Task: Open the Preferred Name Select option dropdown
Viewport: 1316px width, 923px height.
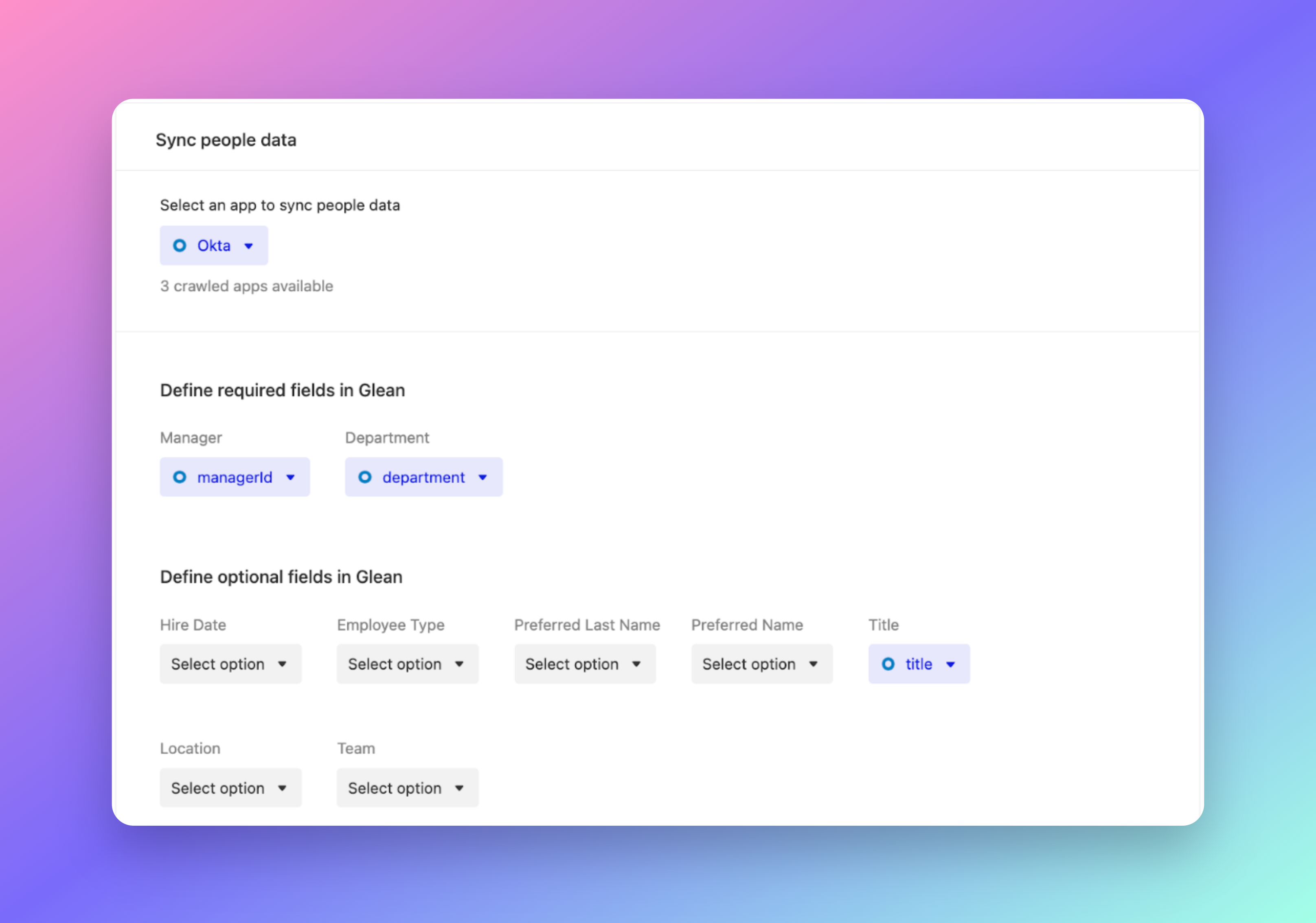Action: point(762,664)
